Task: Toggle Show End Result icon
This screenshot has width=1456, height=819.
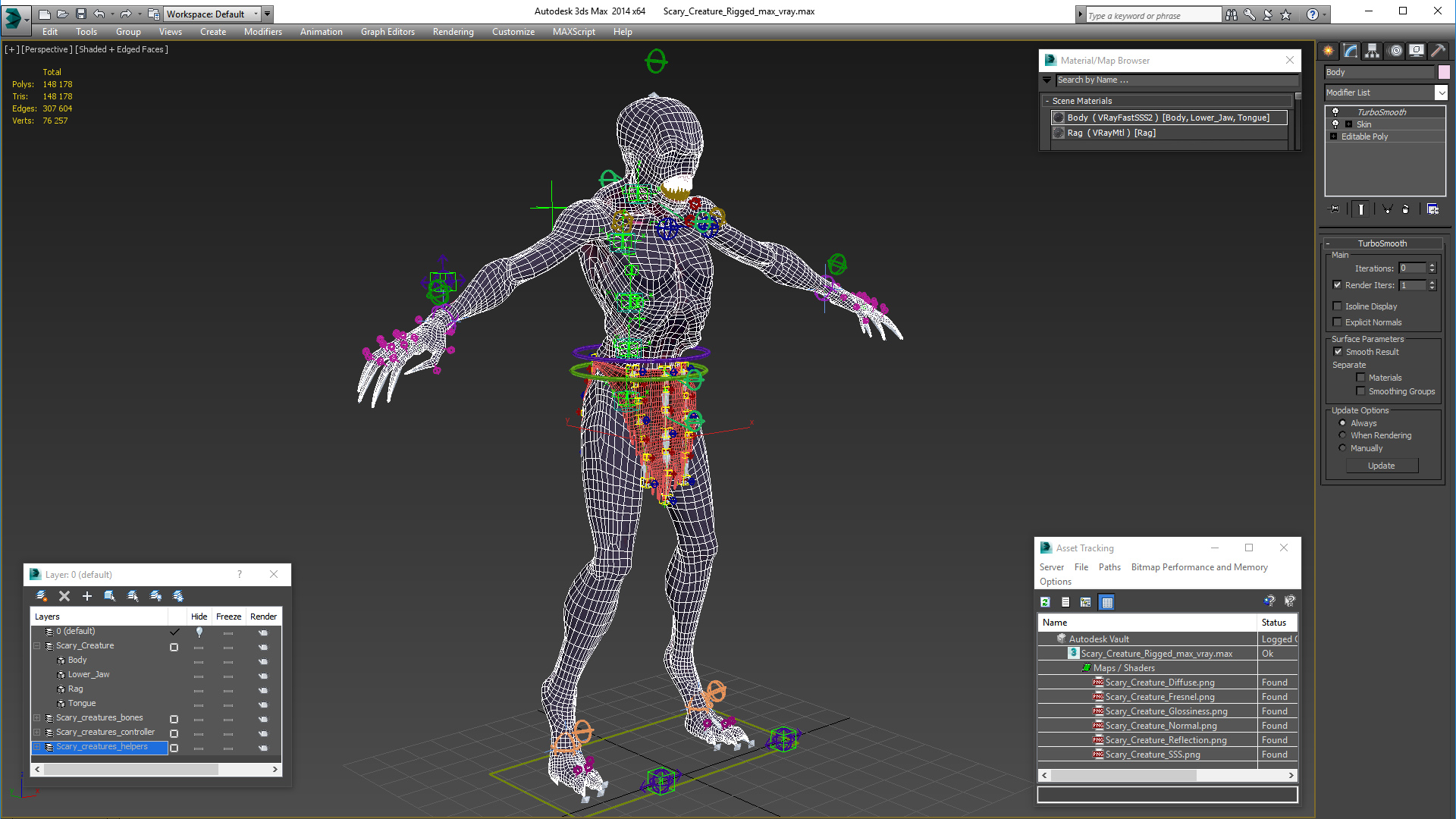Action: 1361,209
